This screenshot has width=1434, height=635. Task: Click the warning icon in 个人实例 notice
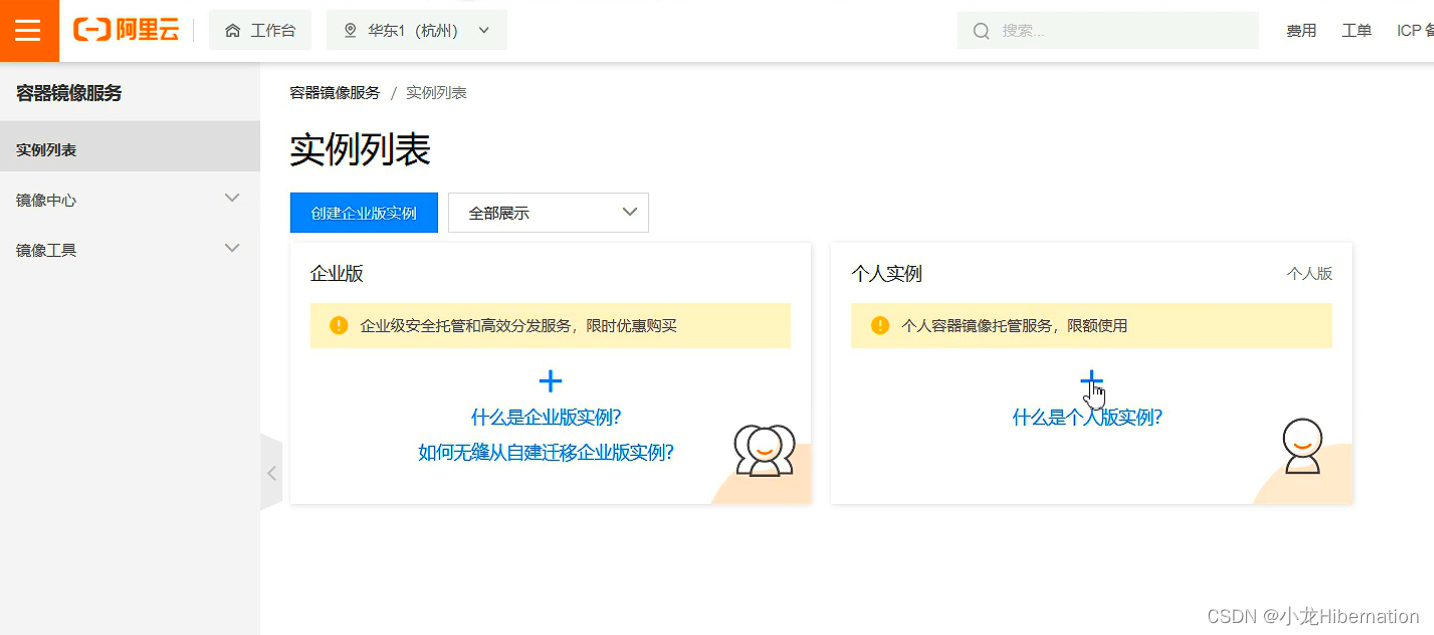click(880, 325)
